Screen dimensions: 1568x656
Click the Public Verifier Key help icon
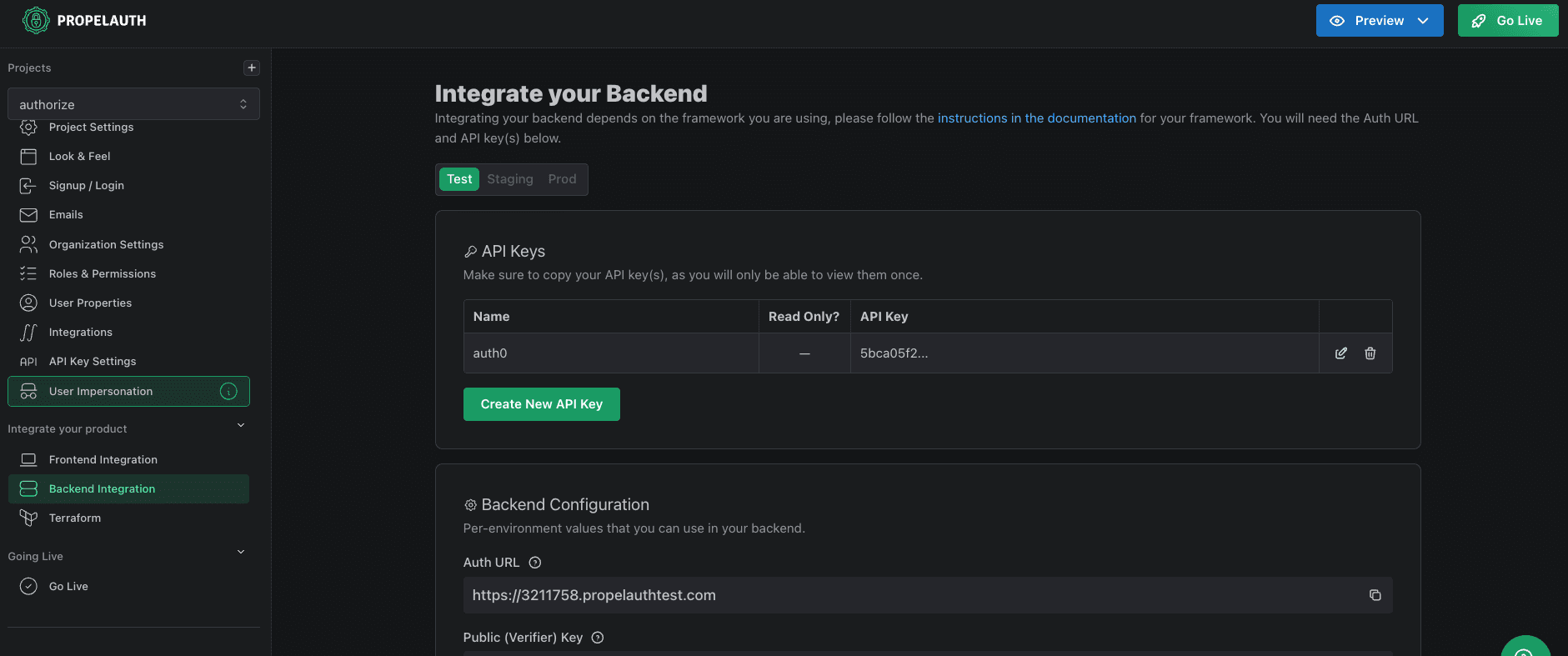tap(598, 638)
